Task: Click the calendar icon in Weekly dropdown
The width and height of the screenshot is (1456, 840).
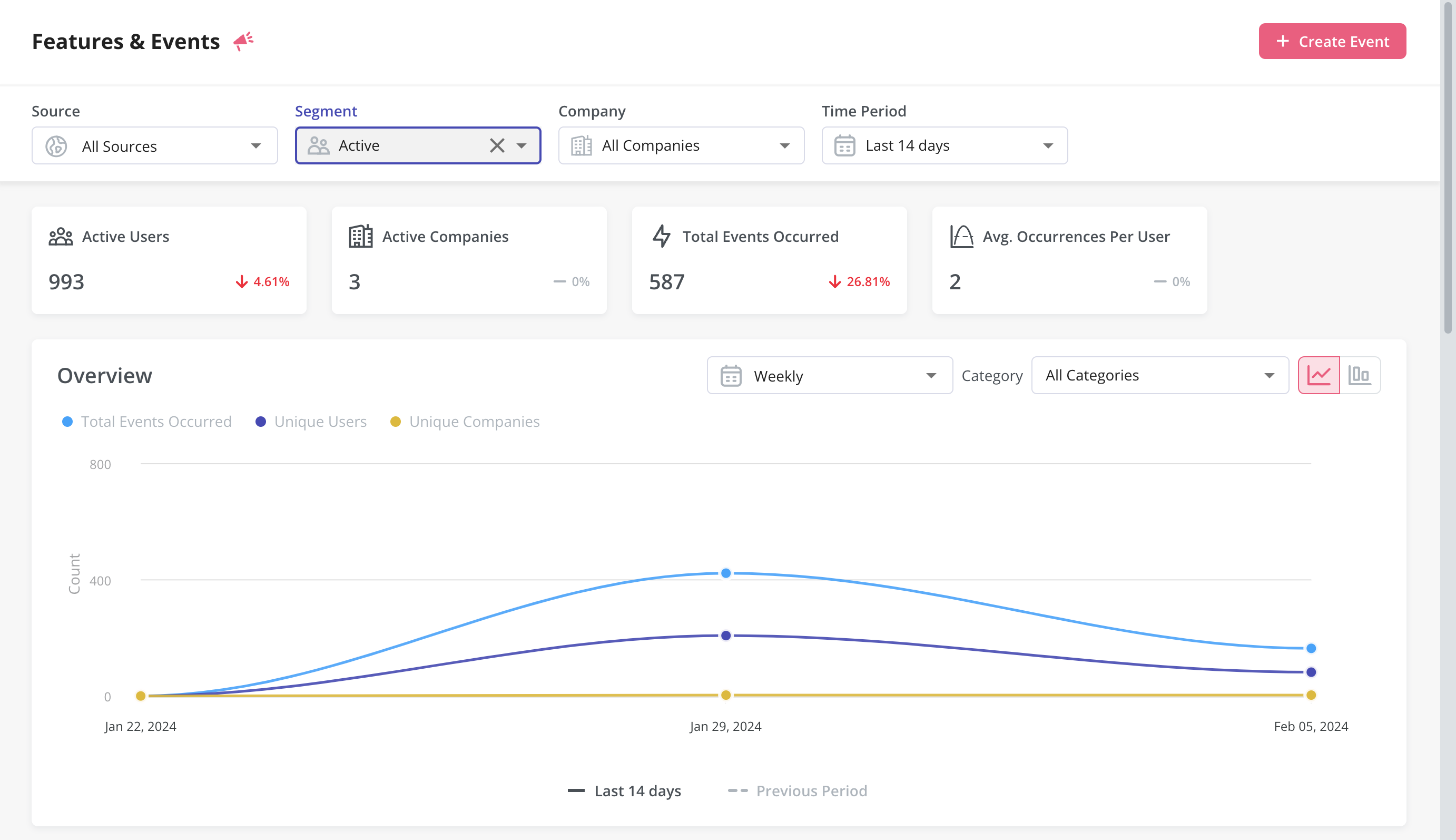Action: tap(731, 376)
